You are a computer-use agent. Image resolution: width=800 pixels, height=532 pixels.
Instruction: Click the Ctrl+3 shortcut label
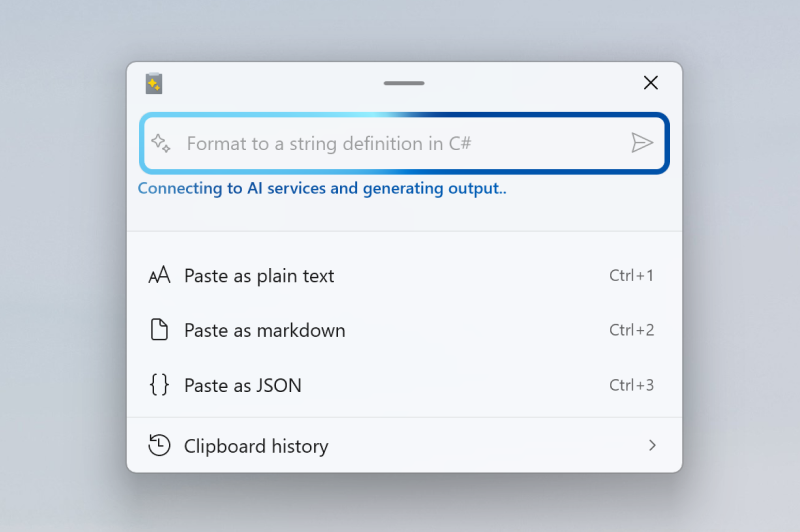click(631, 385)
